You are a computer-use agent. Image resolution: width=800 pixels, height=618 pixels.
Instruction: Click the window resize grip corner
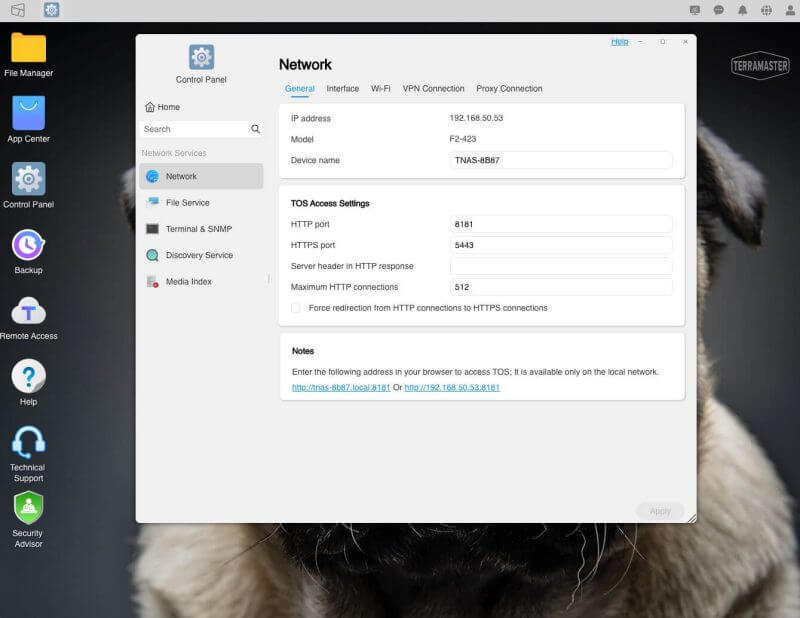692,518
